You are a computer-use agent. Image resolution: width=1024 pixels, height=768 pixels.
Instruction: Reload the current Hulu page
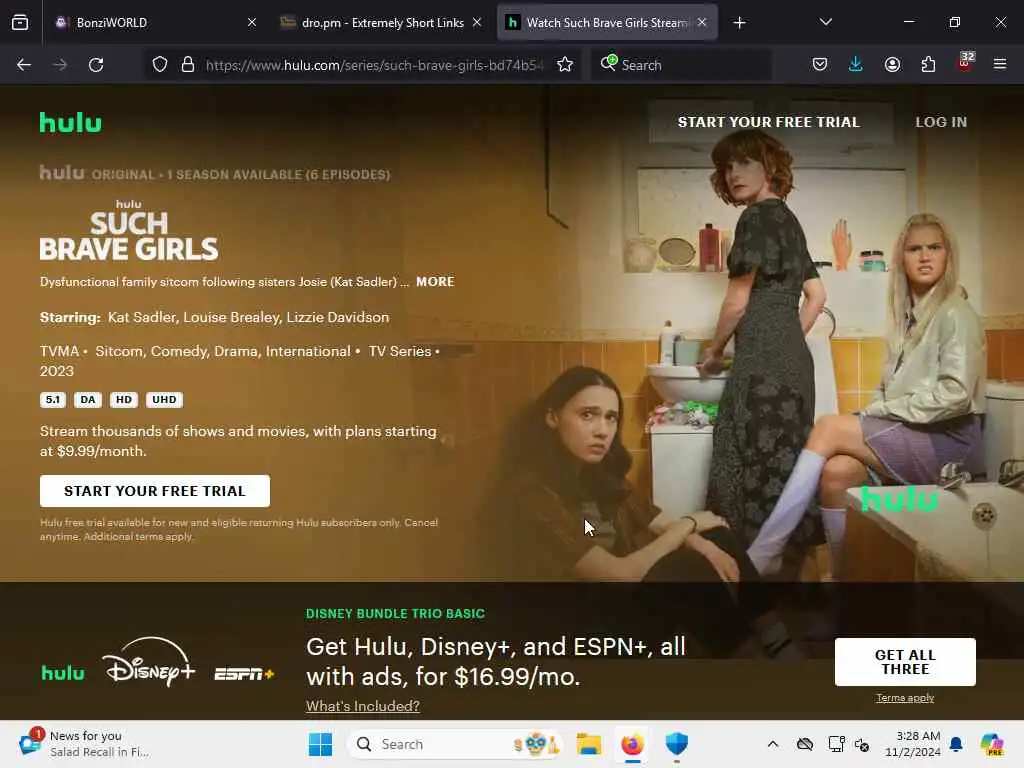96,65
